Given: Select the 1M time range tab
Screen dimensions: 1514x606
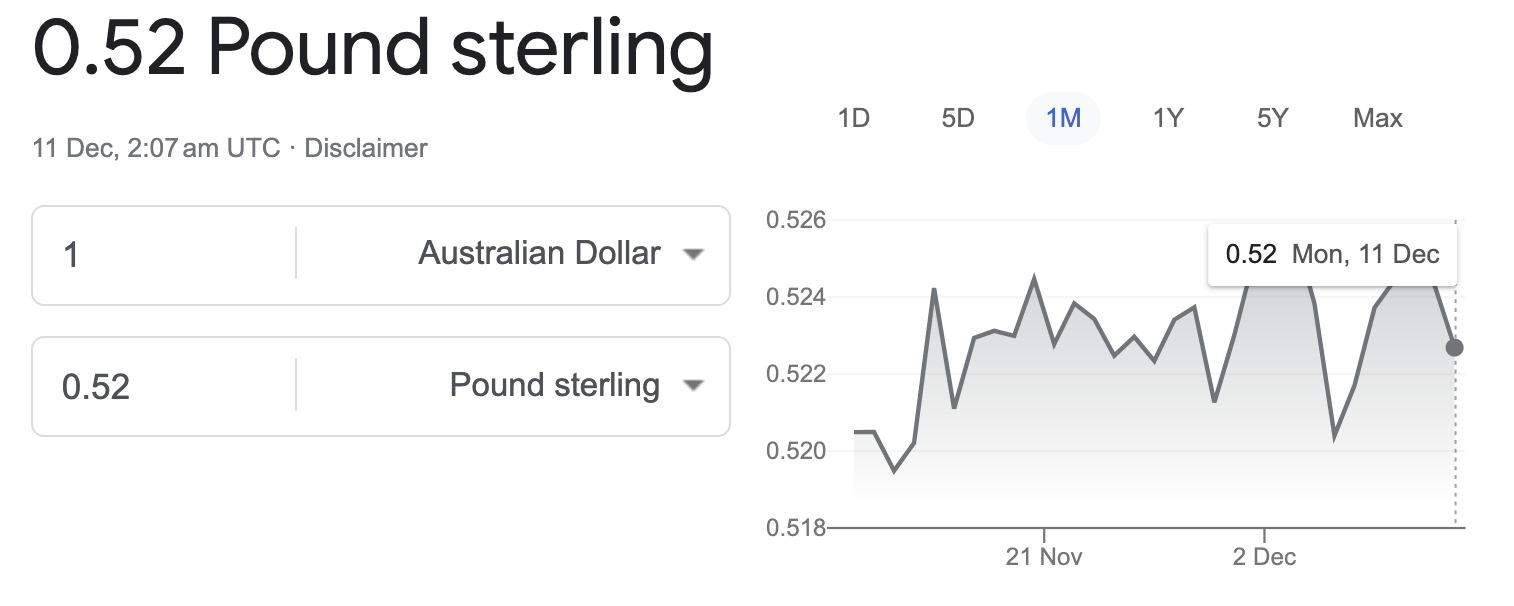Looking at the screenshot, I should pos(1063,118).
